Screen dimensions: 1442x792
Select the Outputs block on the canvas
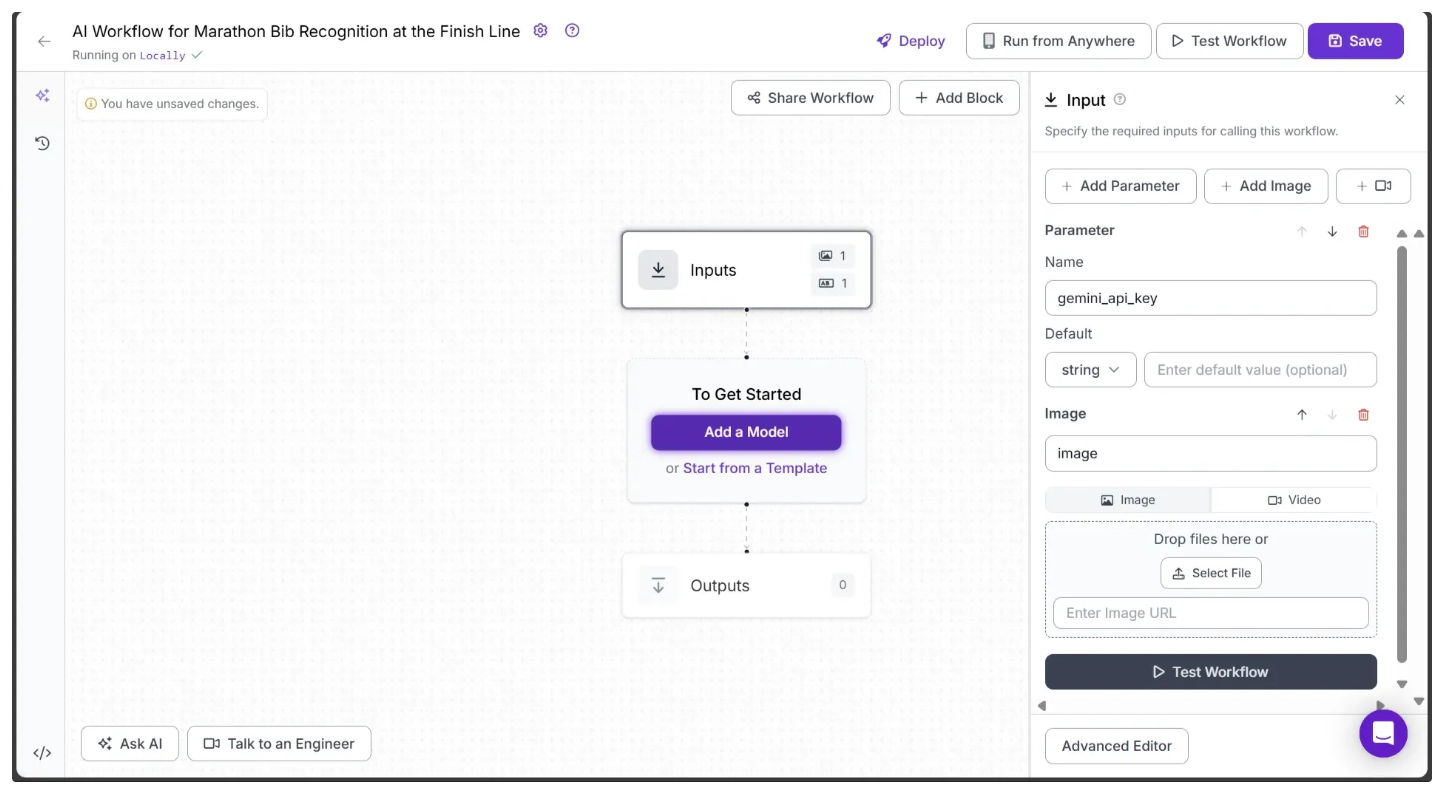point(746,586)
